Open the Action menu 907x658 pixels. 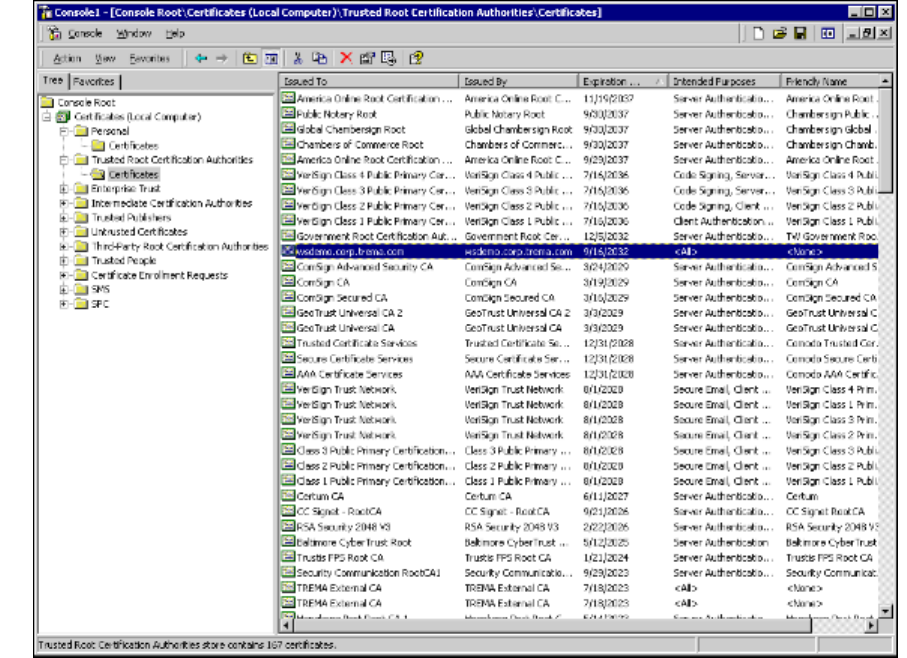pyautogui.click(x=67, y=58)
